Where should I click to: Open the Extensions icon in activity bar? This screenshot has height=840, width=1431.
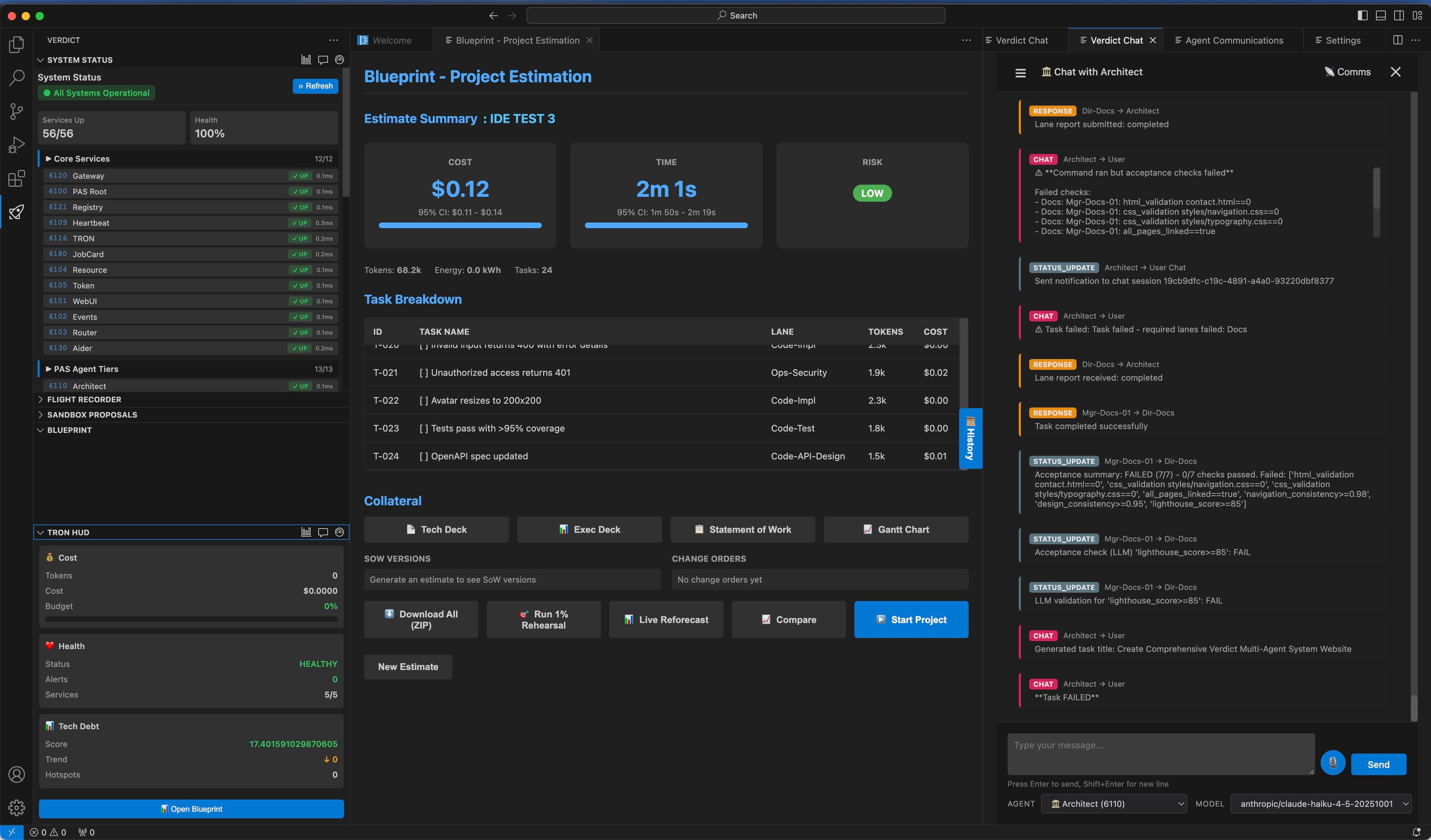[x=16, y=179]
